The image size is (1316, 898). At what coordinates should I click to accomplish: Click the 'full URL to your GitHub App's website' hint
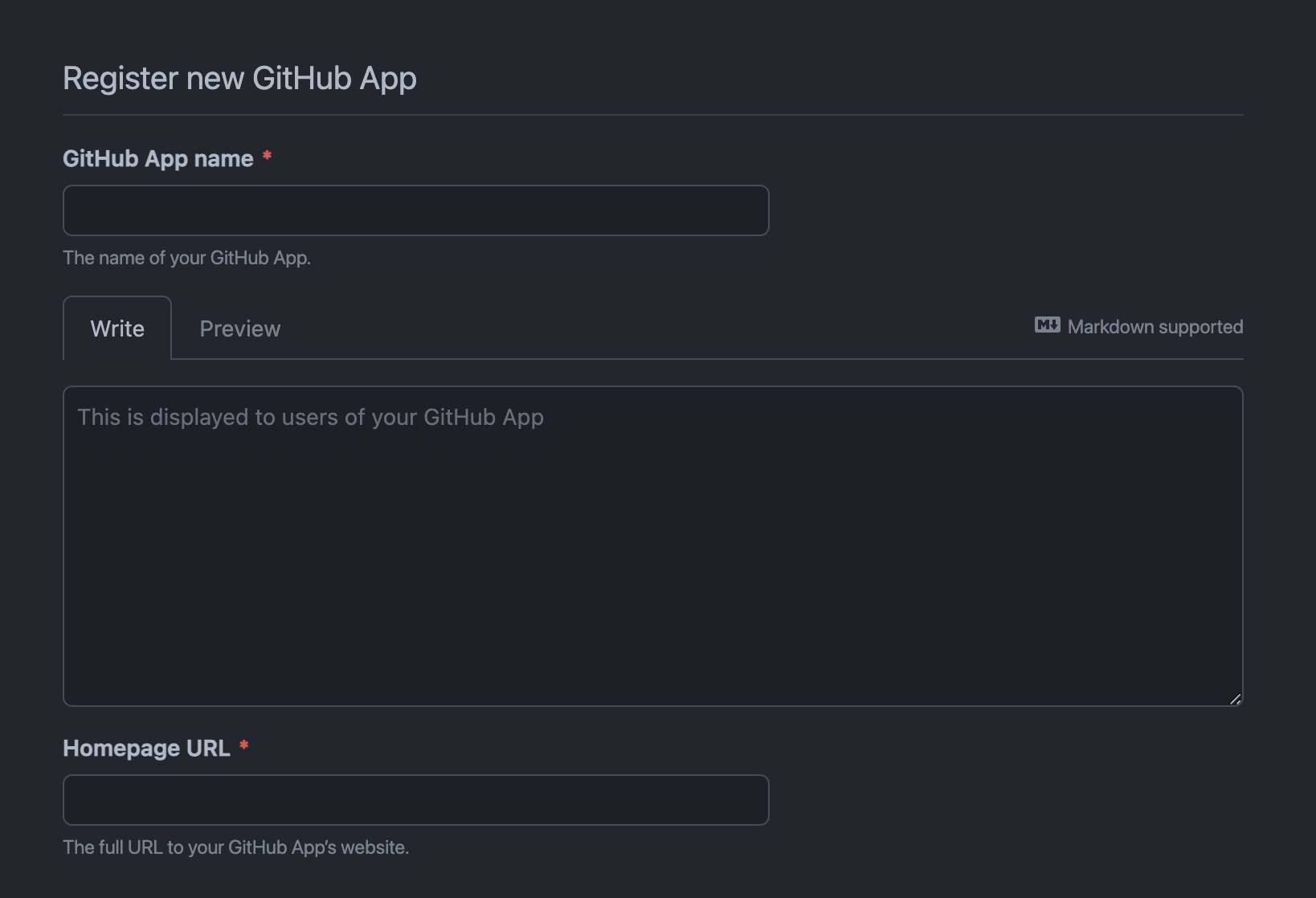[x=235, y=847]
